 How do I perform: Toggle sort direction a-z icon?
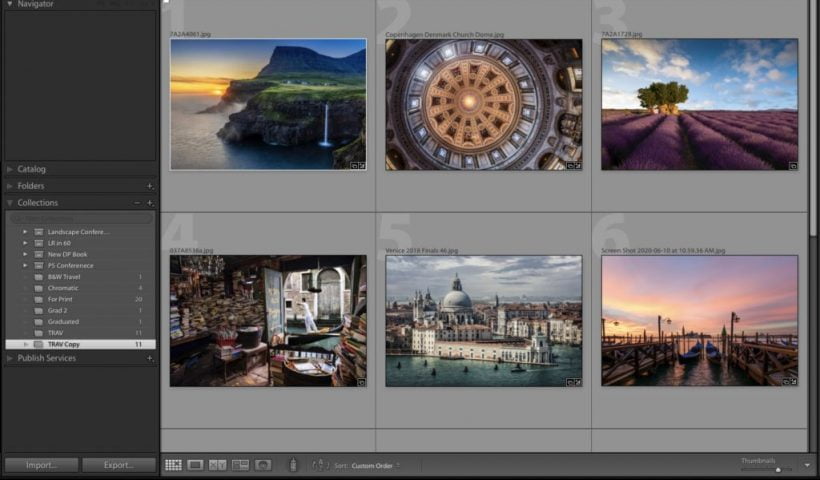[320, 465]
